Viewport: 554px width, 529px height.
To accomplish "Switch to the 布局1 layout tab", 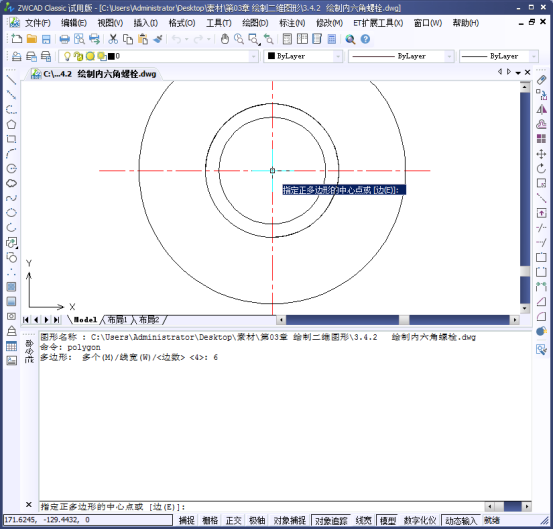I will click(x=117, y=320).
